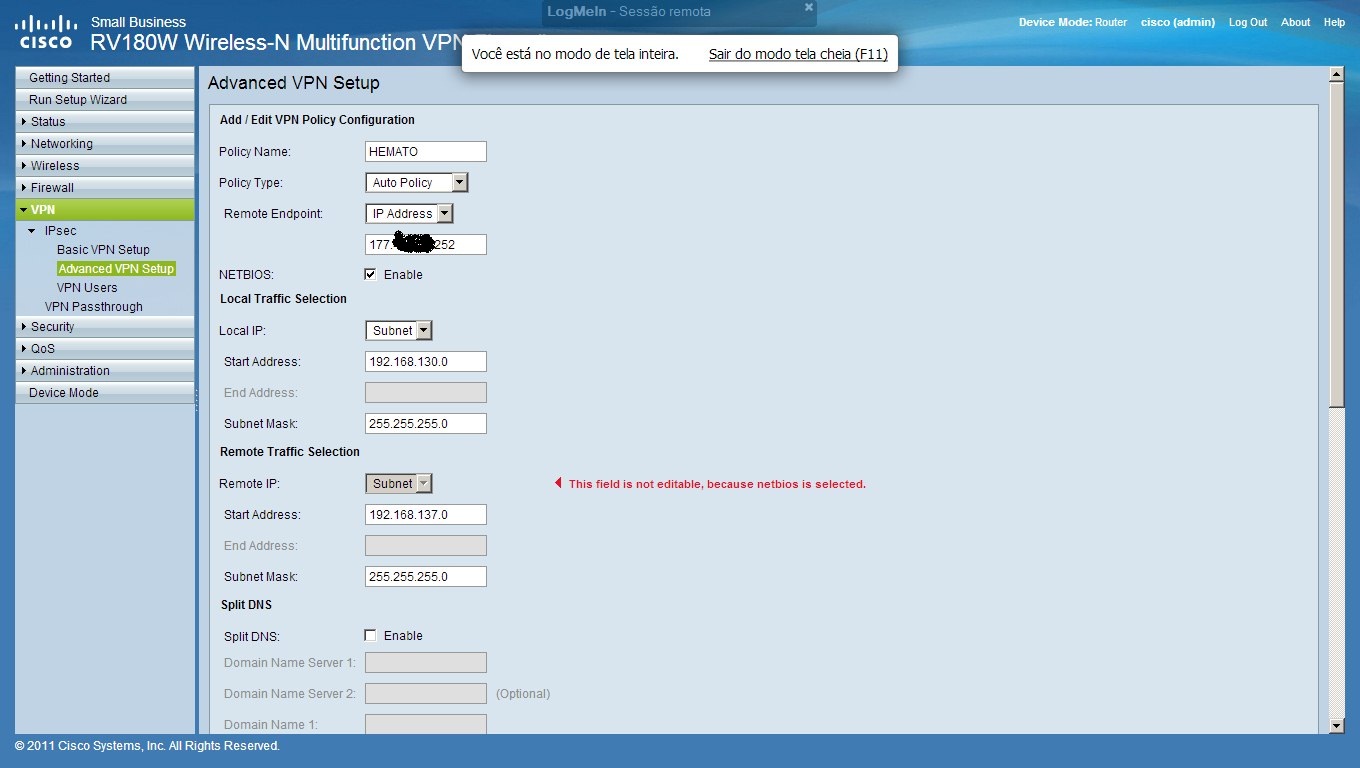Click the remote Subnet Mask field

[x=426, y=577]
